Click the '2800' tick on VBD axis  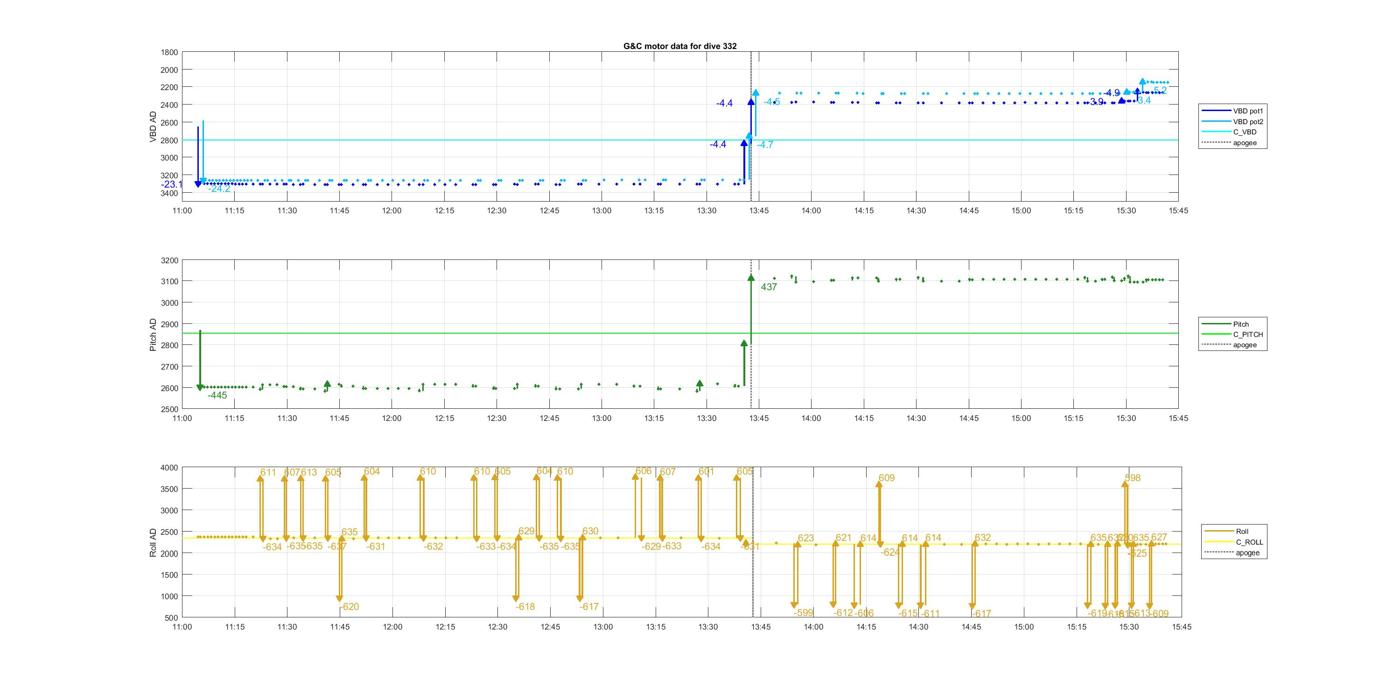[169, 140]
